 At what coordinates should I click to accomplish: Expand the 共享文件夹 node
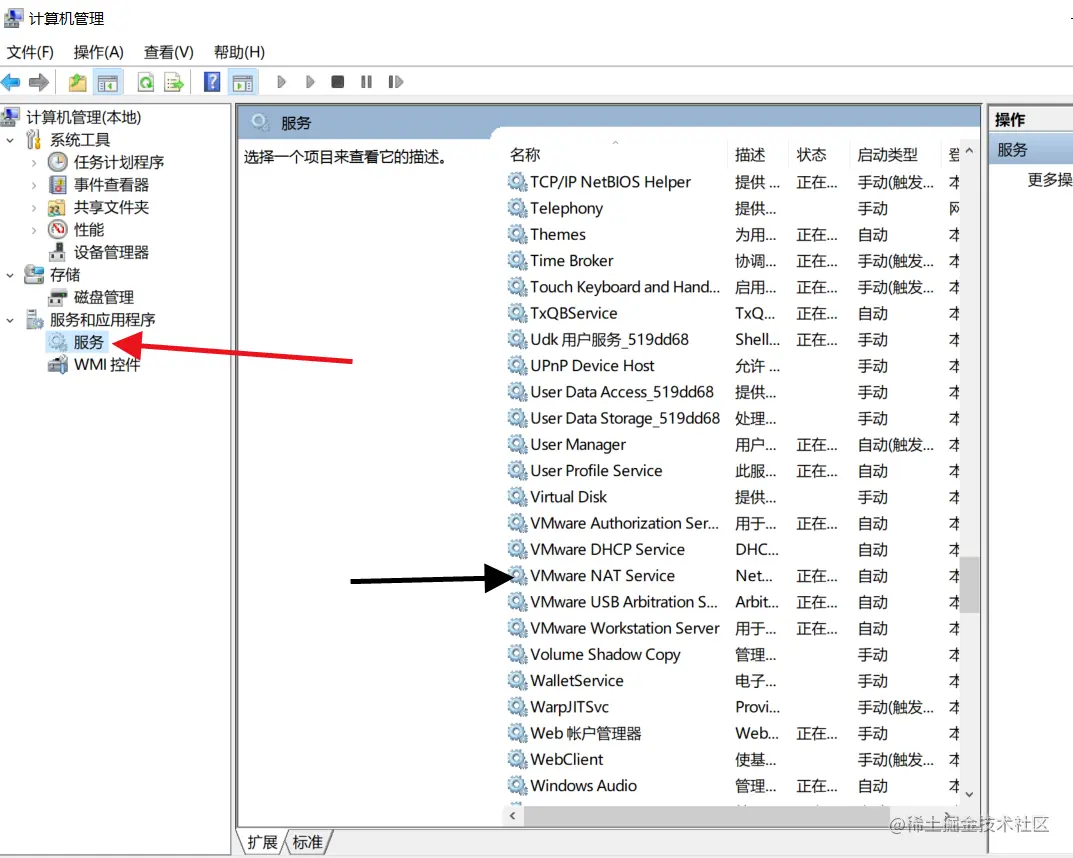coord(34,208)
